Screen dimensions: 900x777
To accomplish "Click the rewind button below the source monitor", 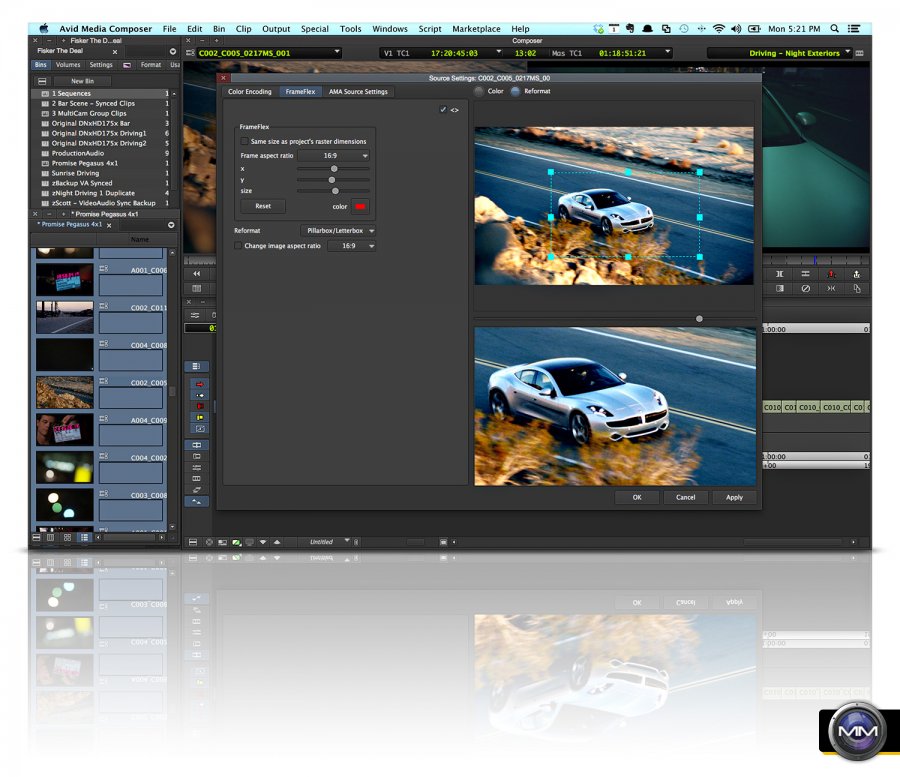I will click(x=197, y=274).
